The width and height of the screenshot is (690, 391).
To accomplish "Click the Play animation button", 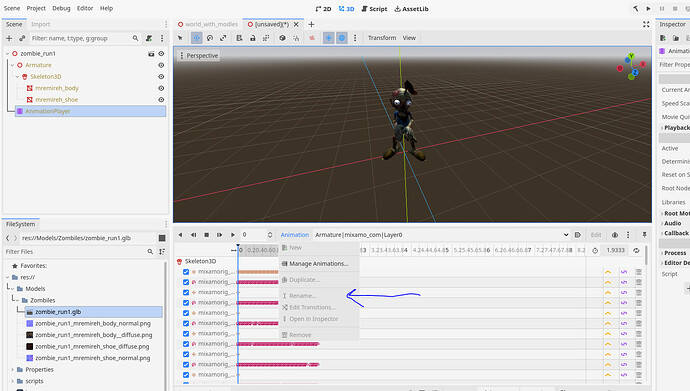I will coord(233,235).
